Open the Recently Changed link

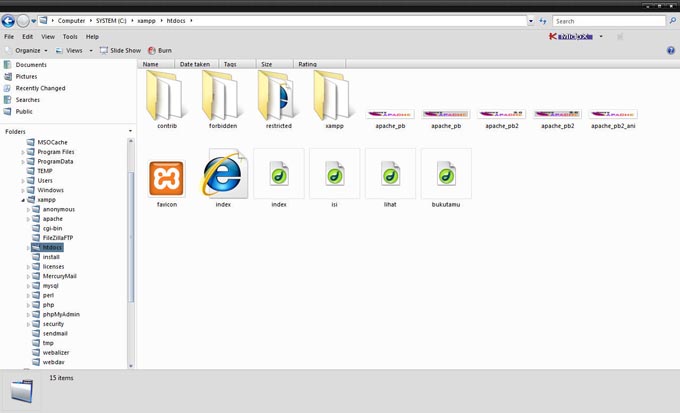[35, 88]
